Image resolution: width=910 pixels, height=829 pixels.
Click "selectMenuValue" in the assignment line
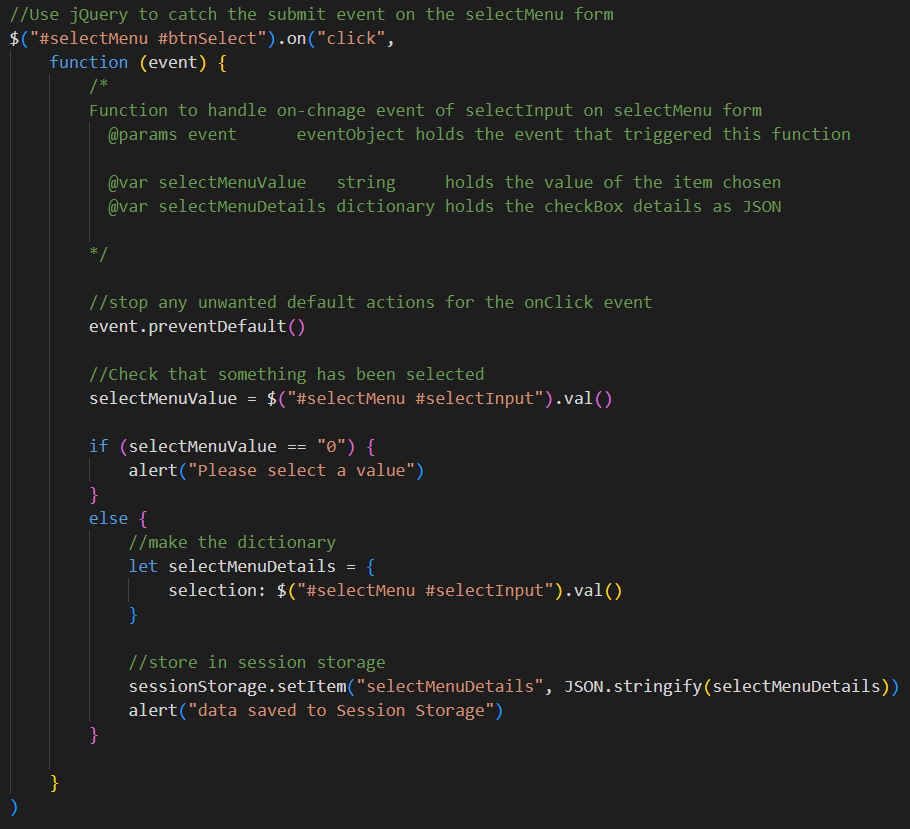(162, 399)
